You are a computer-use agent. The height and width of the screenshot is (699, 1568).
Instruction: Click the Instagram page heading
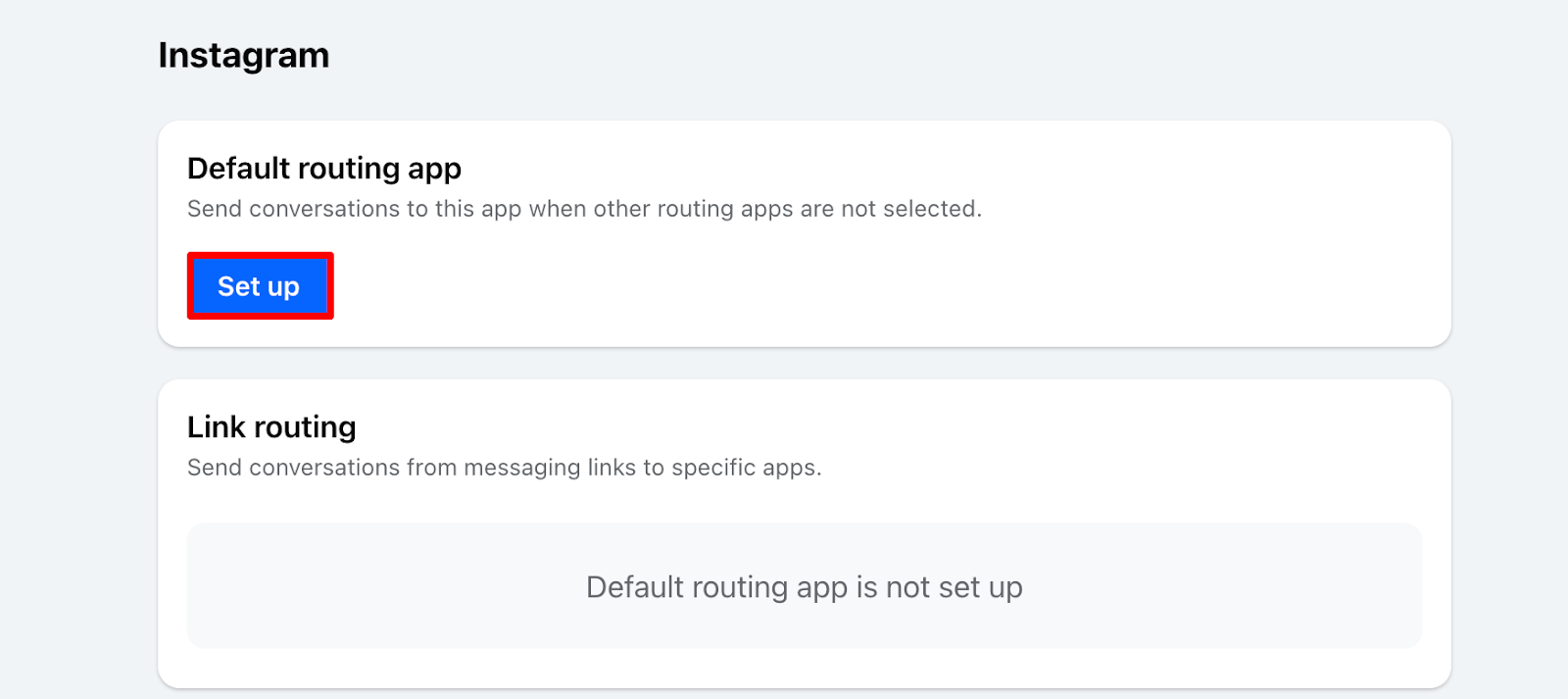pyautogui.click(x=243, y=56)
